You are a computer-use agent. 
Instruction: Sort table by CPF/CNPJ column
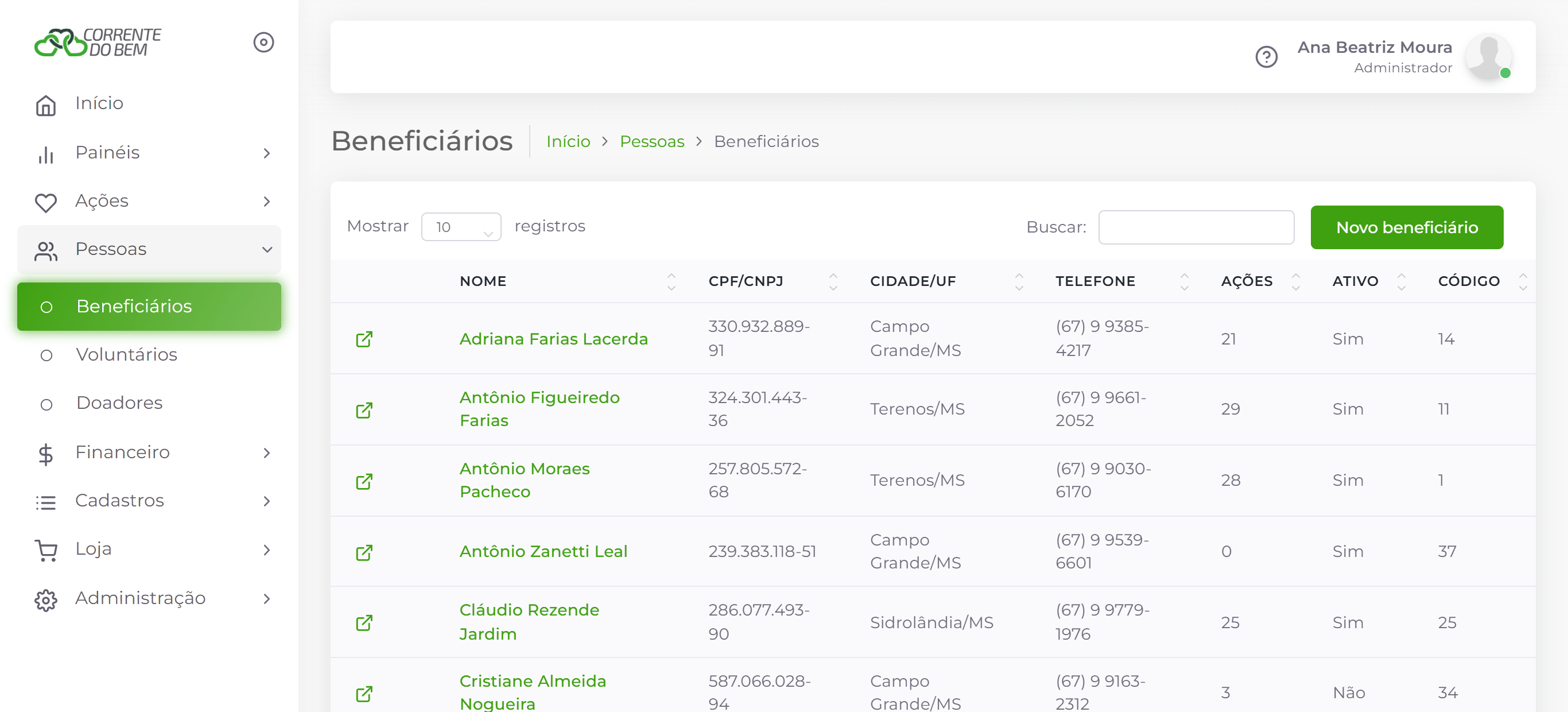[x=773, y=281]
